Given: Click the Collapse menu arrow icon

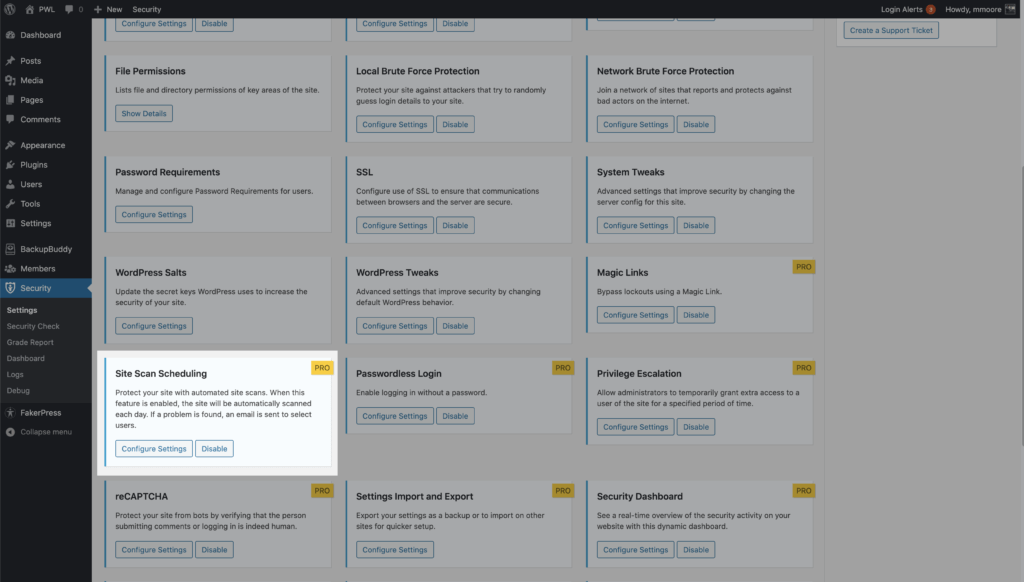Looking at the screenshot, I should click(x=10, y=432).
